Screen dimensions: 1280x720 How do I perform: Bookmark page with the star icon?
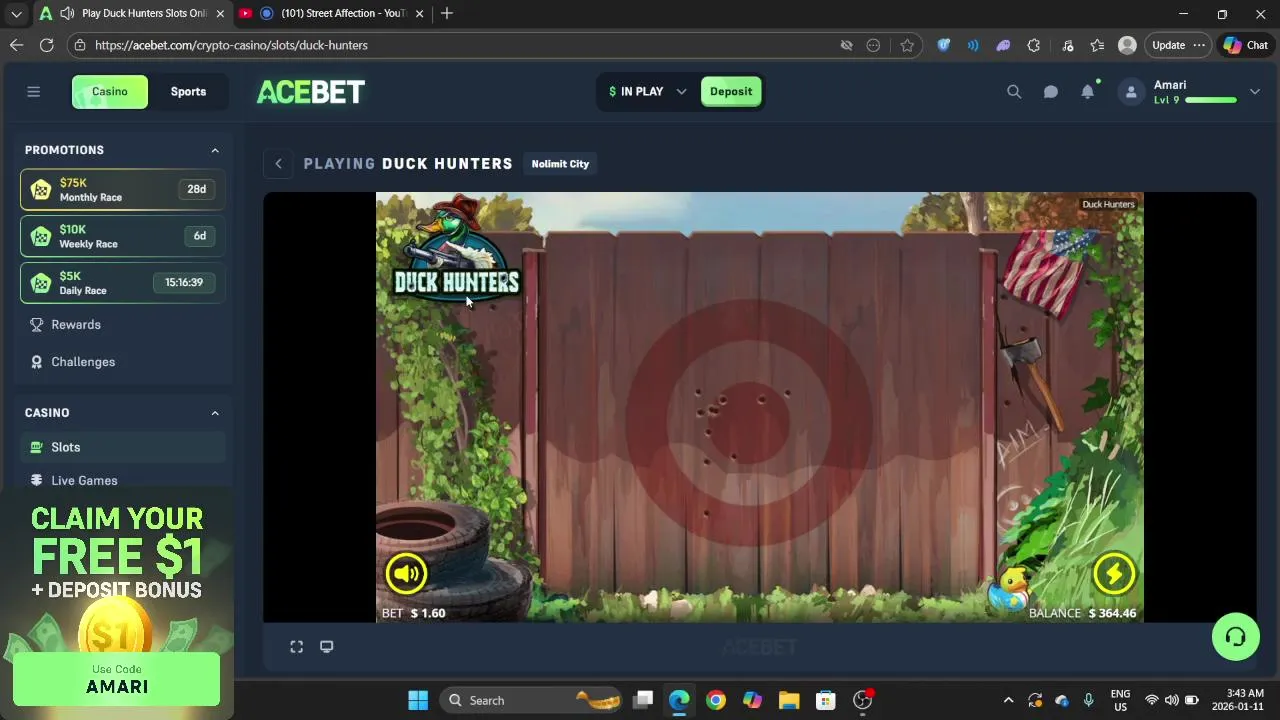tap(907, 45)
